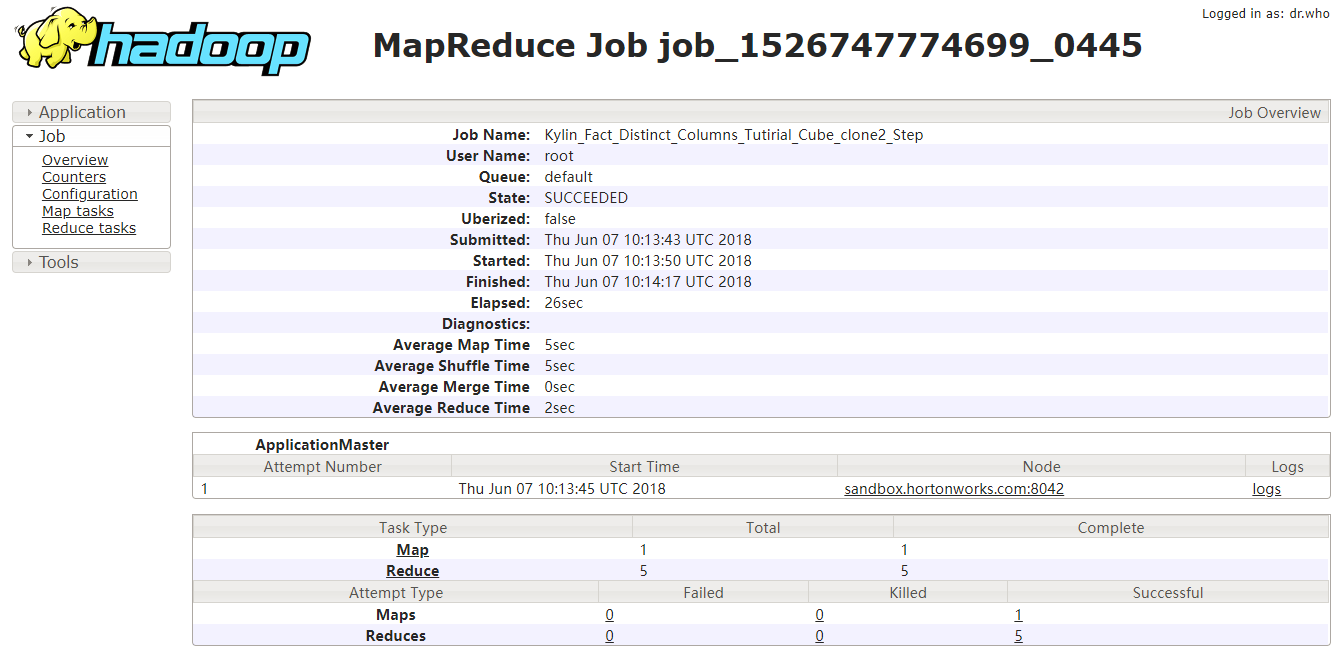The height and width of the screenshot is (654, 1341).
Task: Collapse the Job sidebar section
Action: pos(52,136)
